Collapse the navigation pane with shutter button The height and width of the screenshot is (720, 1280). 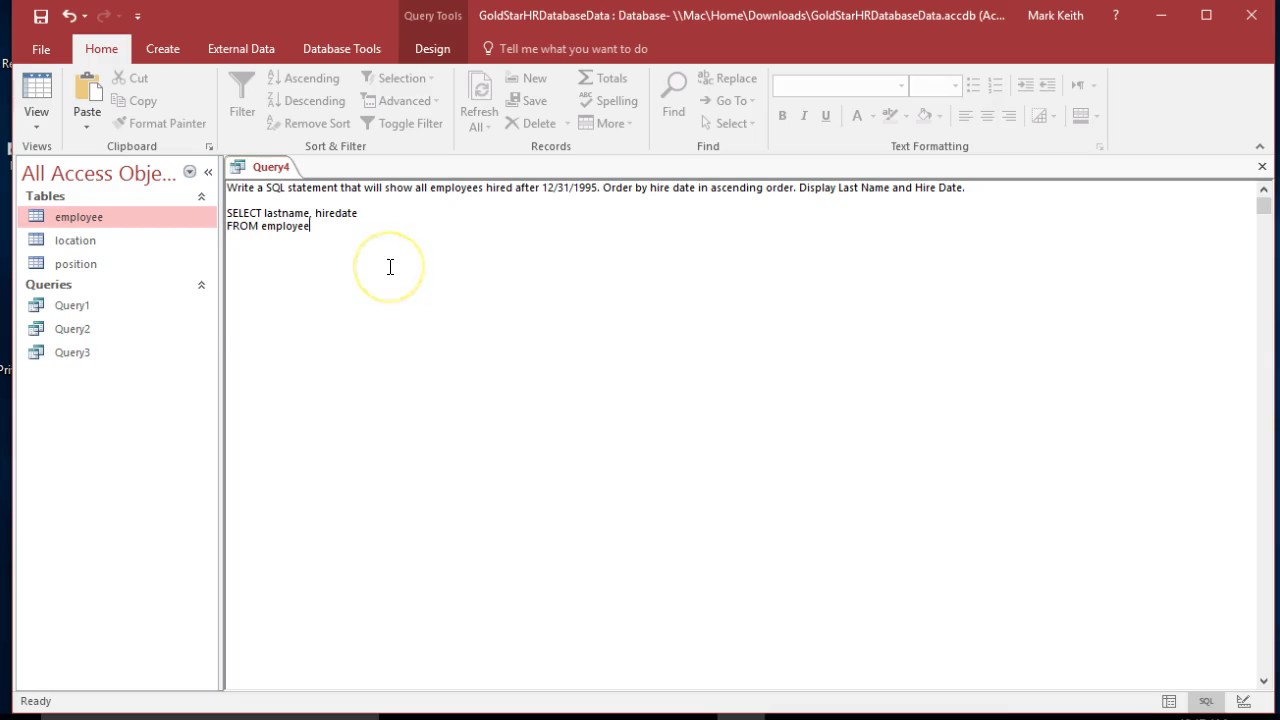coord(208,173)
